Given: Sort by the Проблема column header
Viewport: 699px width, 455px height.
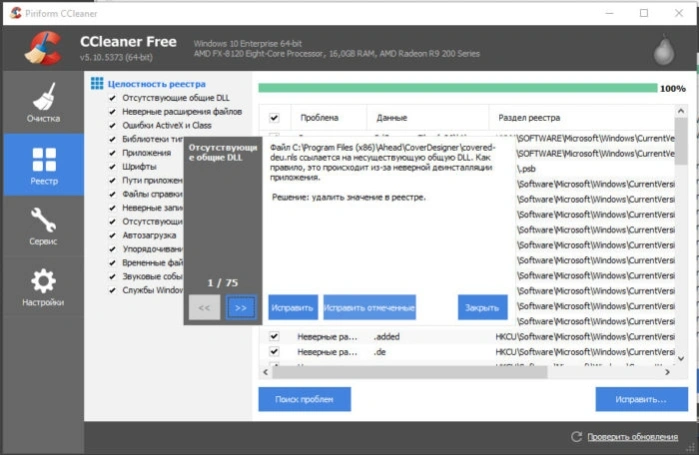Looking at the screenshot, I should [329, 118].
